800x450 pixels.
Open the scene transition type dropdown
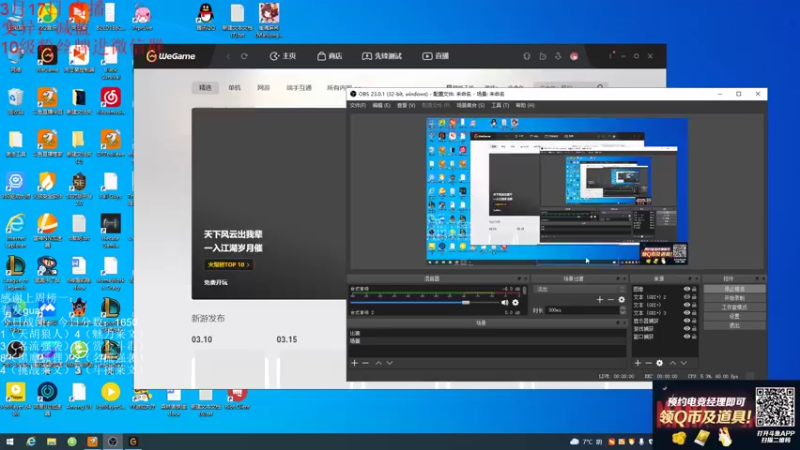point(579,289)
